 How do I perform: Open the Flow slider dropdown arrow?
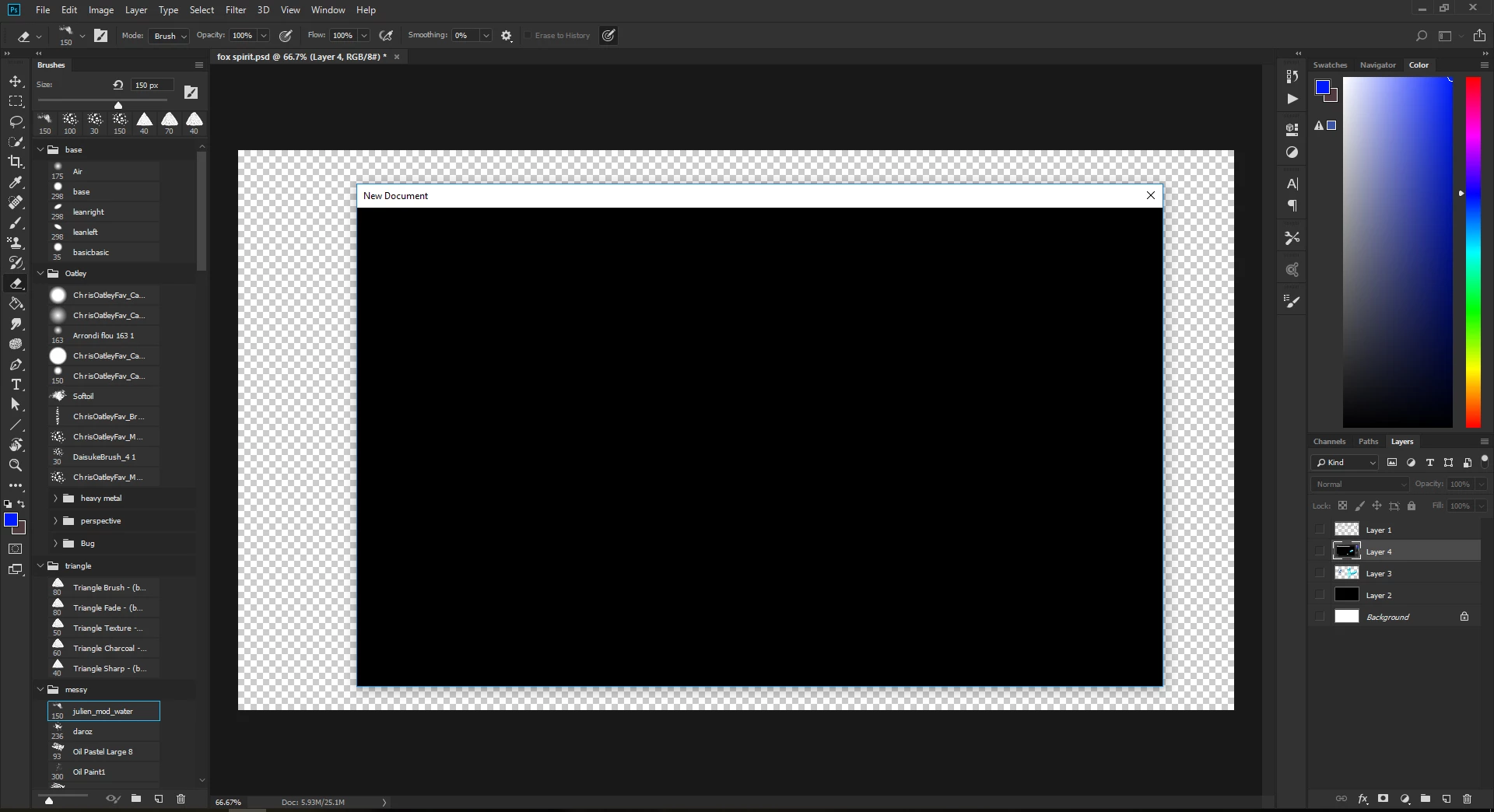coord(363,36)
